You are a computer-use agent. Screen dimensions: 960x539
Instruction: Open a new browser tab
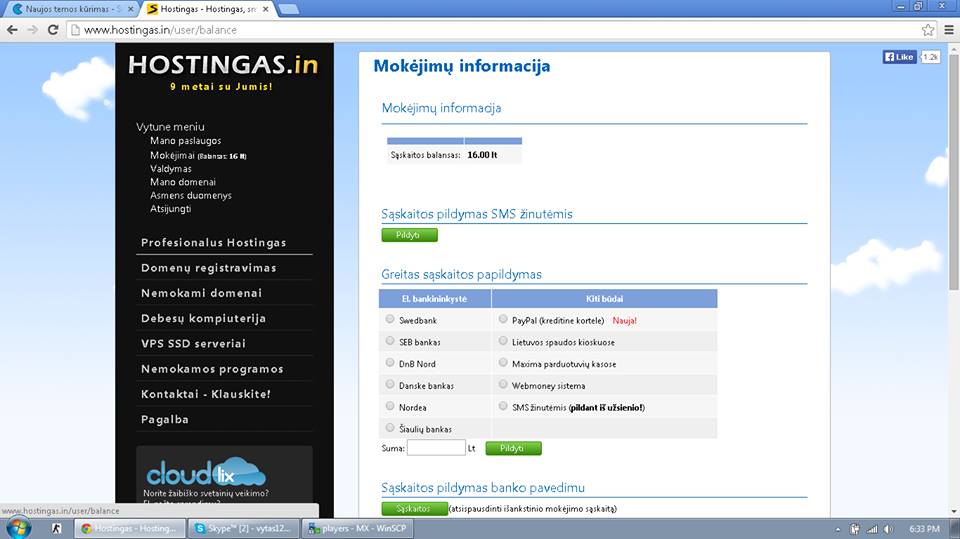pyautogui.click(x=288, y=9)
